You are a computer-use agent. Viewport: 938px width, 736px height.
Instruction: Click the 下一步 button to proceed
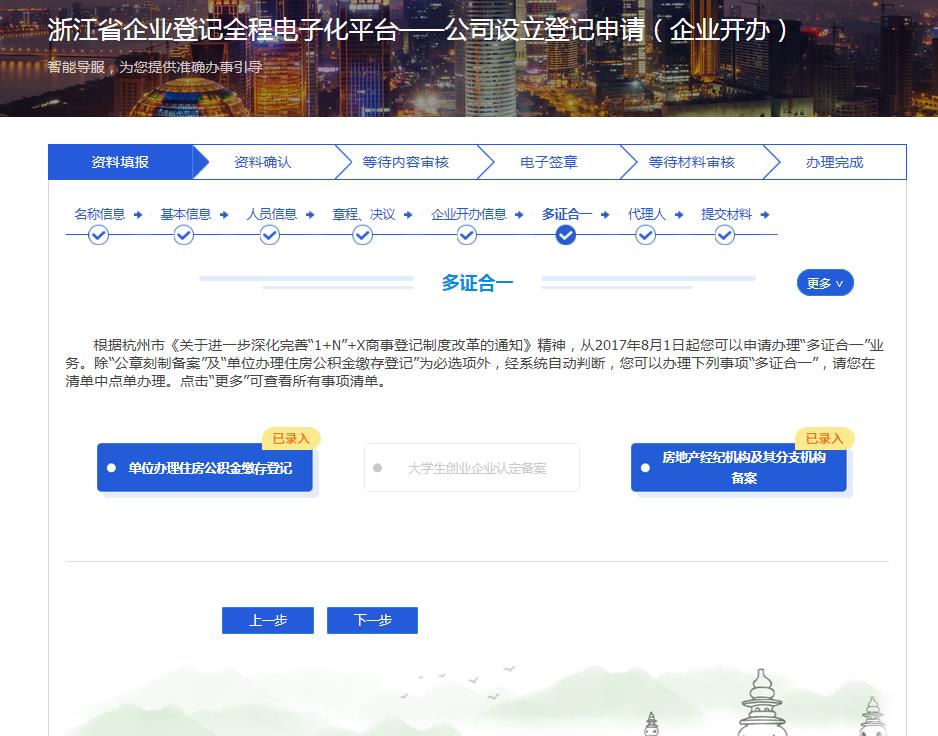pyautogui.click(x=372, y=620)
